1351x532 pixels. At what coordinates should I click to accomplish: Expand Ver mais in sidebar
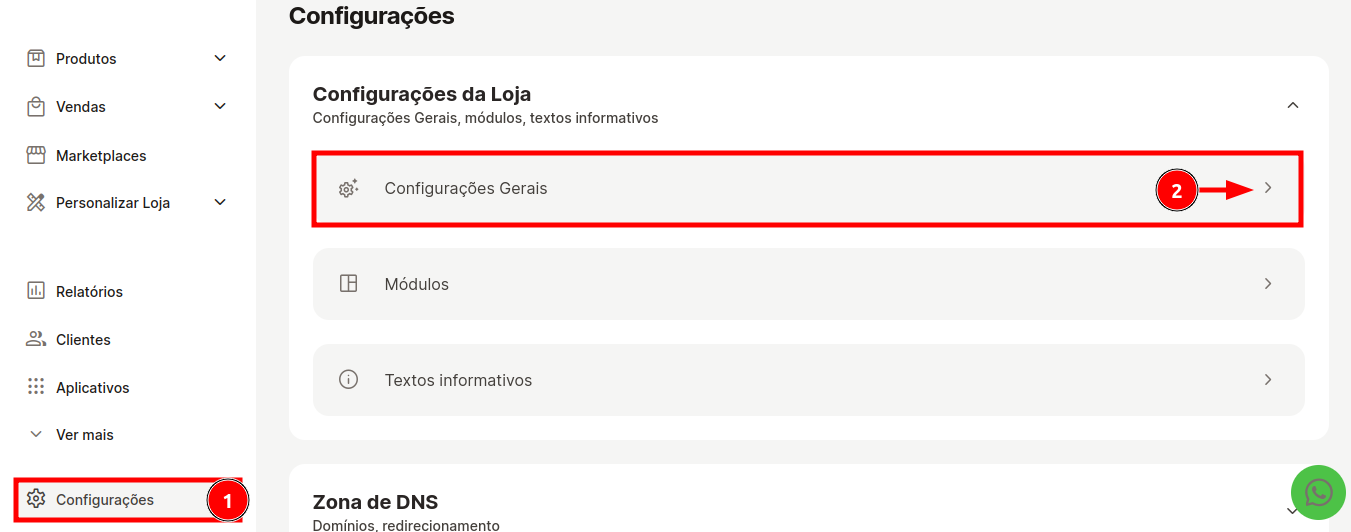coord(71,435)
